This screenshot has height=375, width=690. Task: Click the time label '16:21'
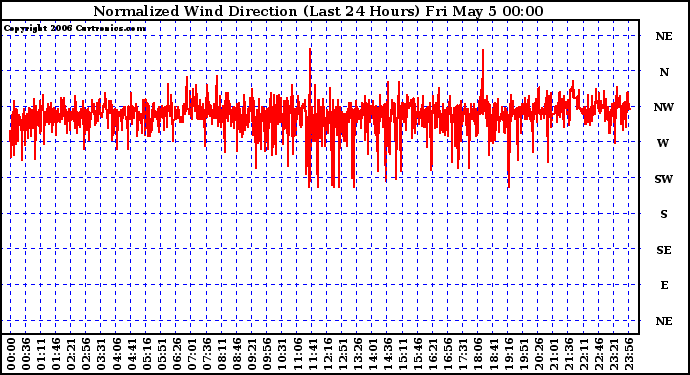point(432,354)
